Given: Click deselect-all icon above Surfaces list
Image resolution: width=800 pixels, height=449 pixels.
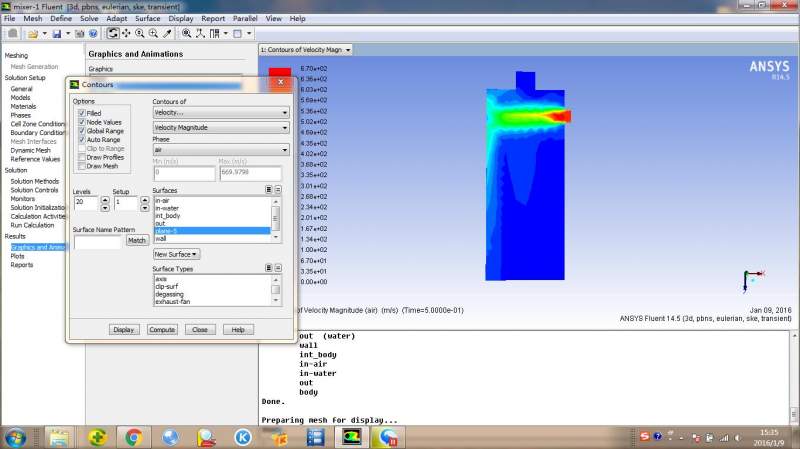Looking at the screenshot, I should [x=278, y=190].
